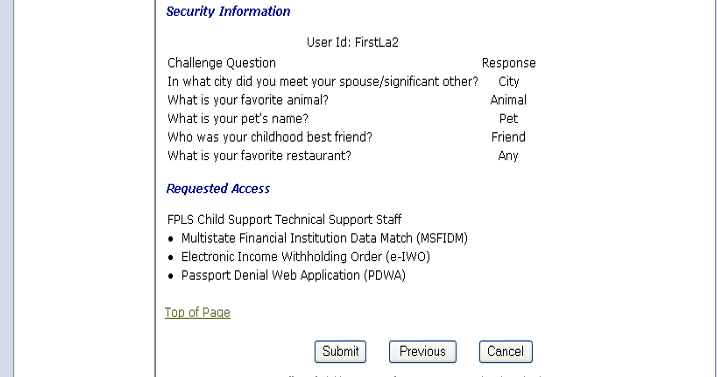Screen dimensions: 717x377
Task: Click the FPLS Child Support Technical Support Staff line
Action: coord(284,220)
